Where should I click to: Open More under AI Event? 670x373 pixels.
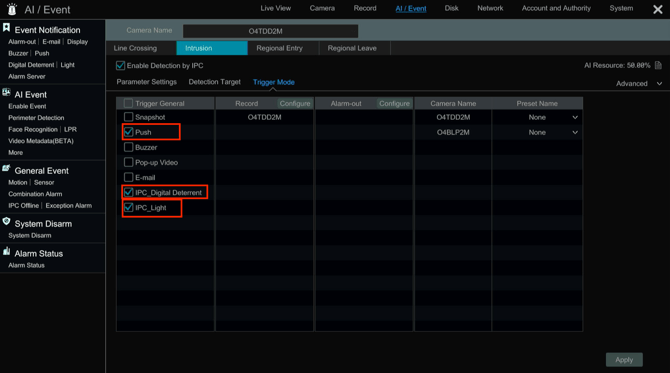point(15,153)
